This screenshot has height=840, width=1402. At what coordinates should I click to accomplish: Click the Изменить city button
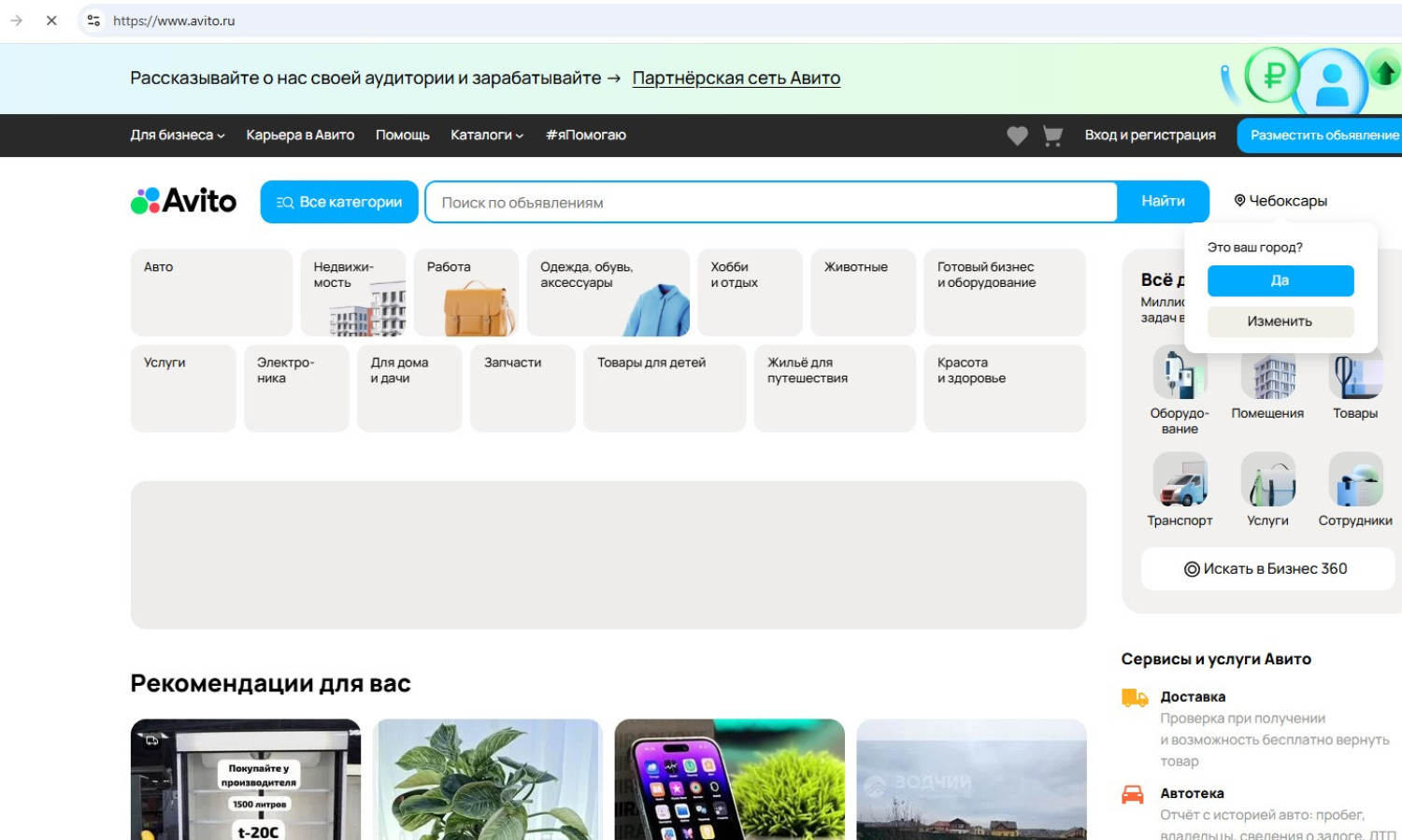tap(1280, 321)
